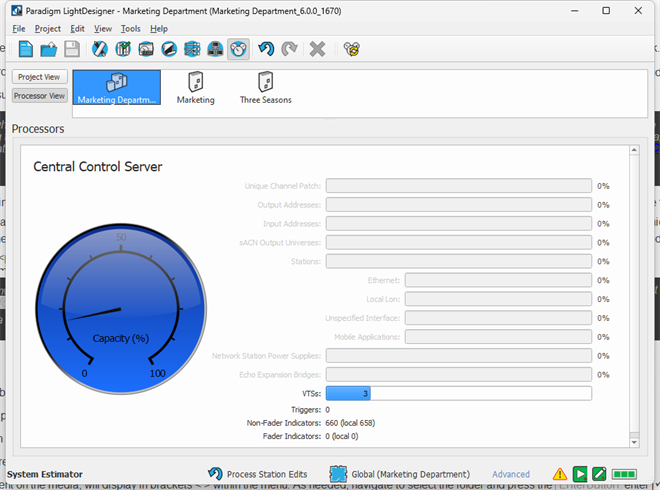Switch to Project View
Viewport: 660px width, 490px height.
tap(39, 77)
